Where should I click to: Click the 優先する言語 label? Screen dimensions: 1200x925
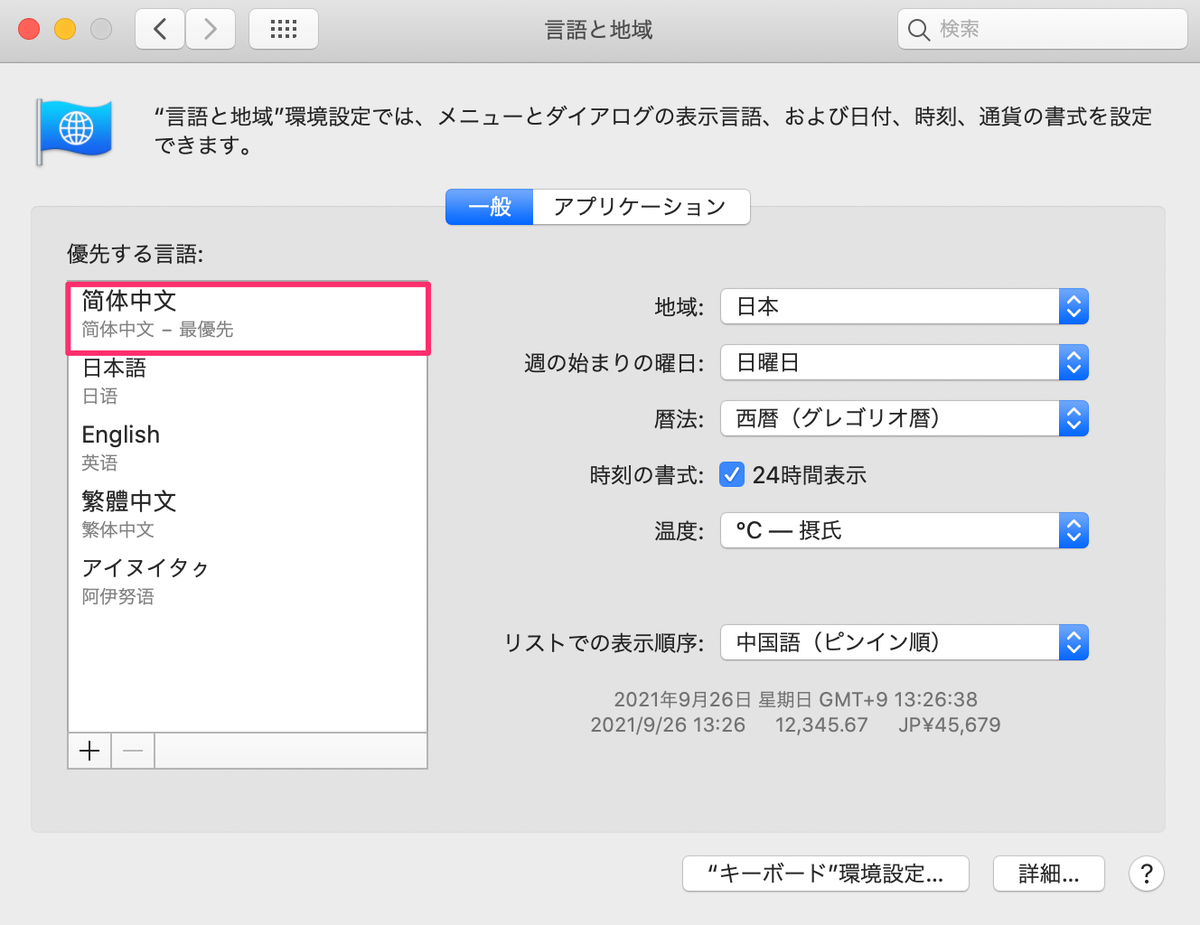point(135,254)
